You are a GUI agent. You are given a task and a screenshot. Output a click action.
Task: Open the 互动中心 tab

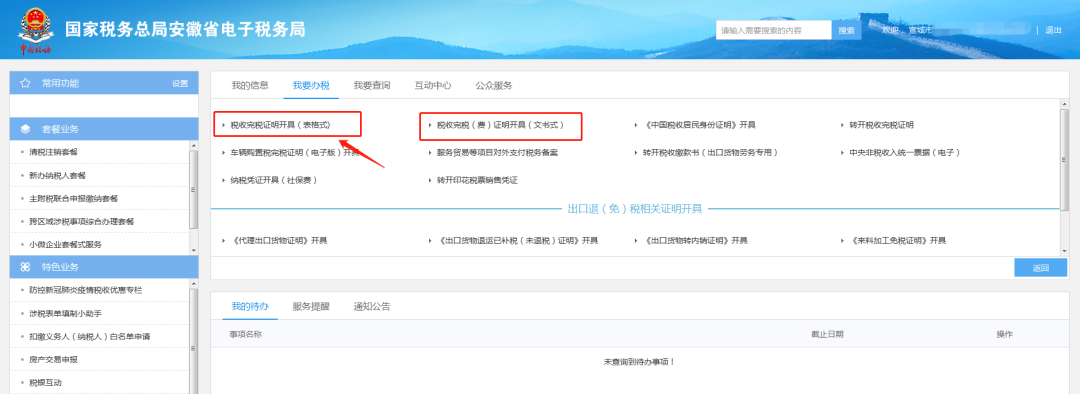click(x=433, y=85)
